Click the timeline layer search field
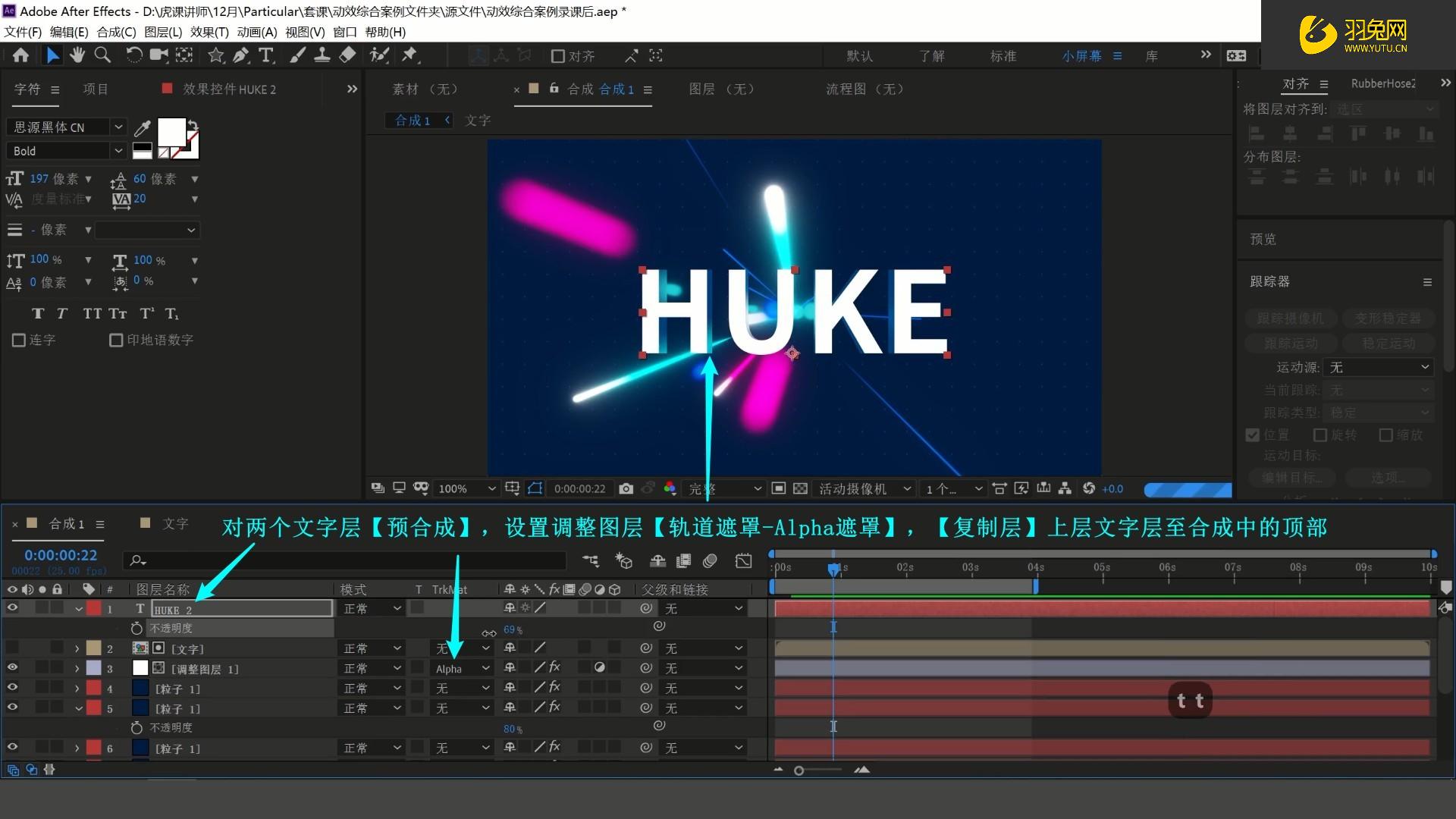This screenshot has height=819, width=1456. [x=349, y=560]
